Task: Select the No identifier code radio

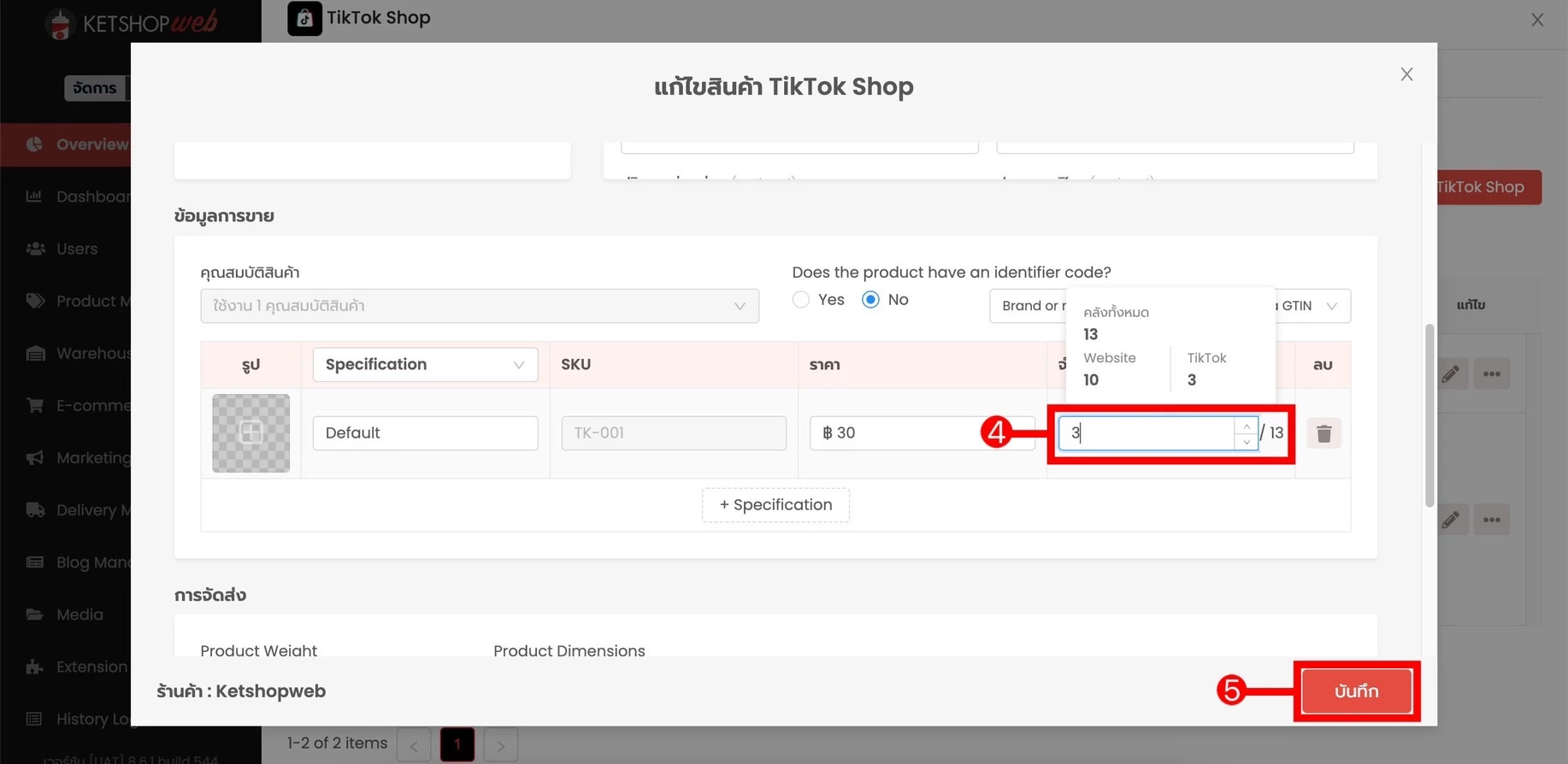Action: pos(870,300)
